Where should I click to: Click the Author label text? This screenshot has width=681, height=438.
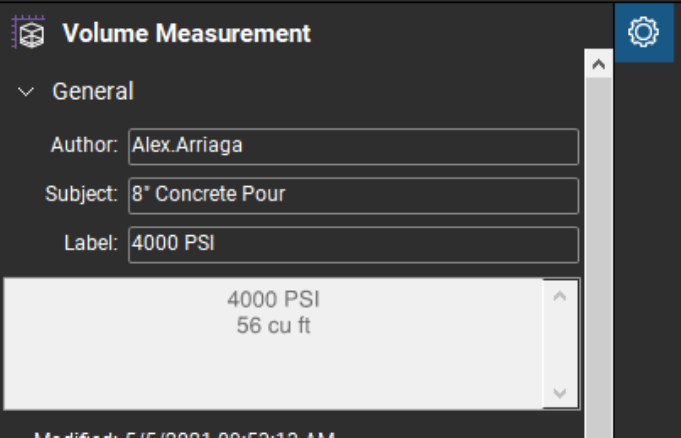[x=85, y=145]
